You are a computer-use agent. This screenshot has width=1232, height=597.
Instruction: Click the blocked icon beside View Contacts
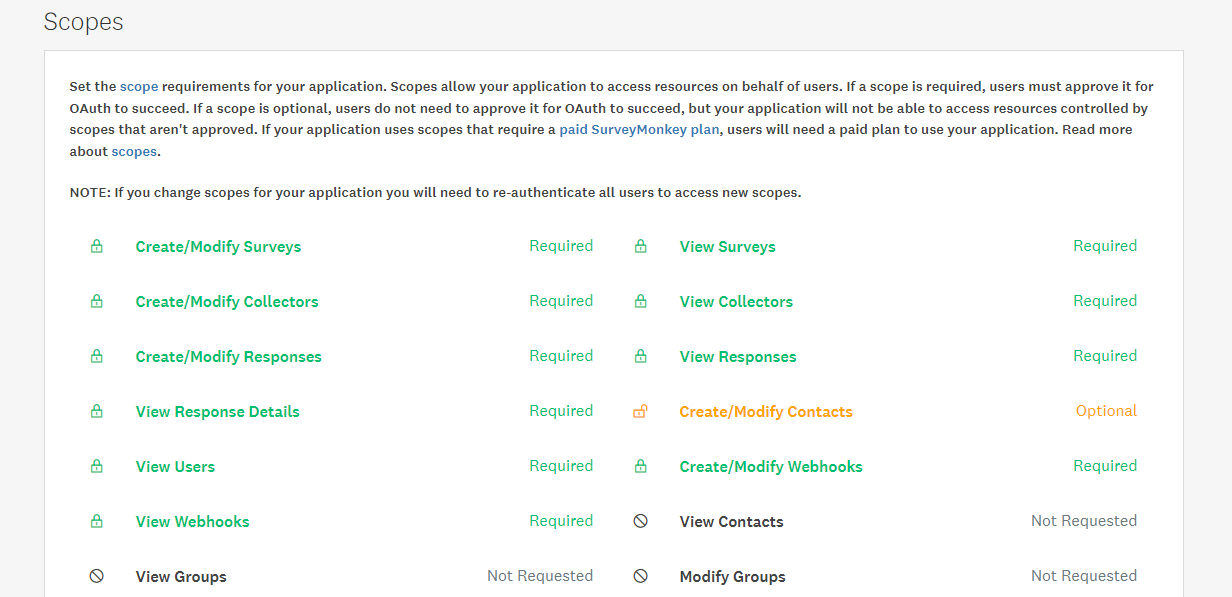point(641,521)
